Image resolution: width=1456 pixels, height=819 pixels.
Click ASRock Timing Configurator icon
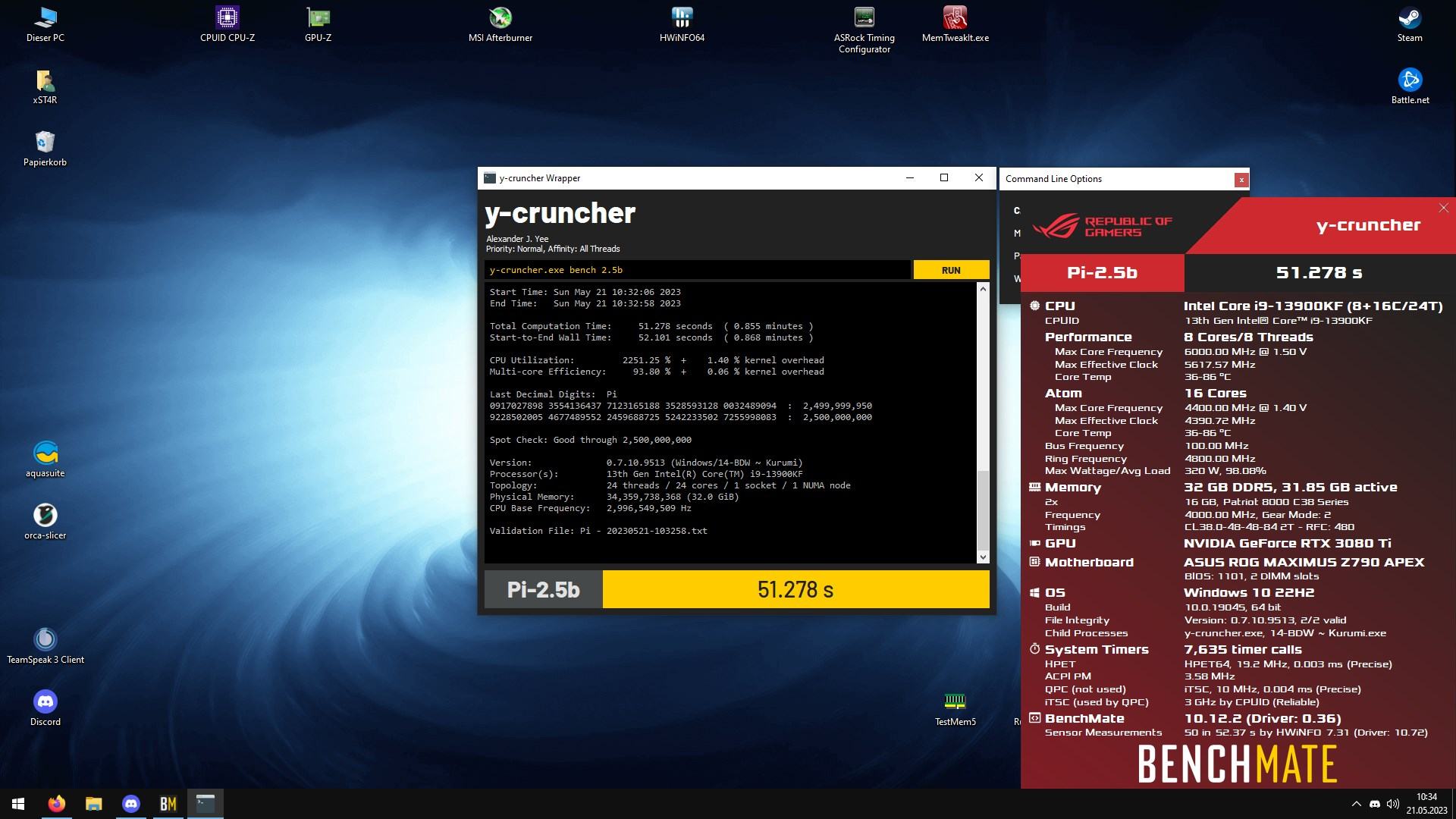click(x=863, y=17)
